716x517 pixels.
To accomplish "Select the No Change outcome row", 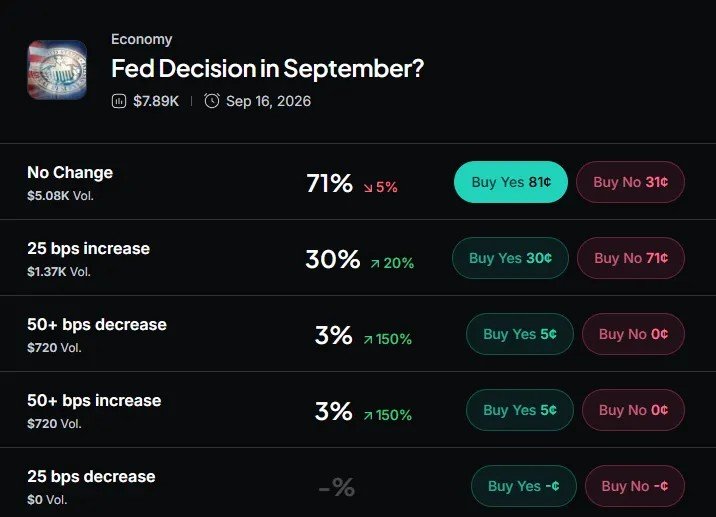I will coord(358,182).
